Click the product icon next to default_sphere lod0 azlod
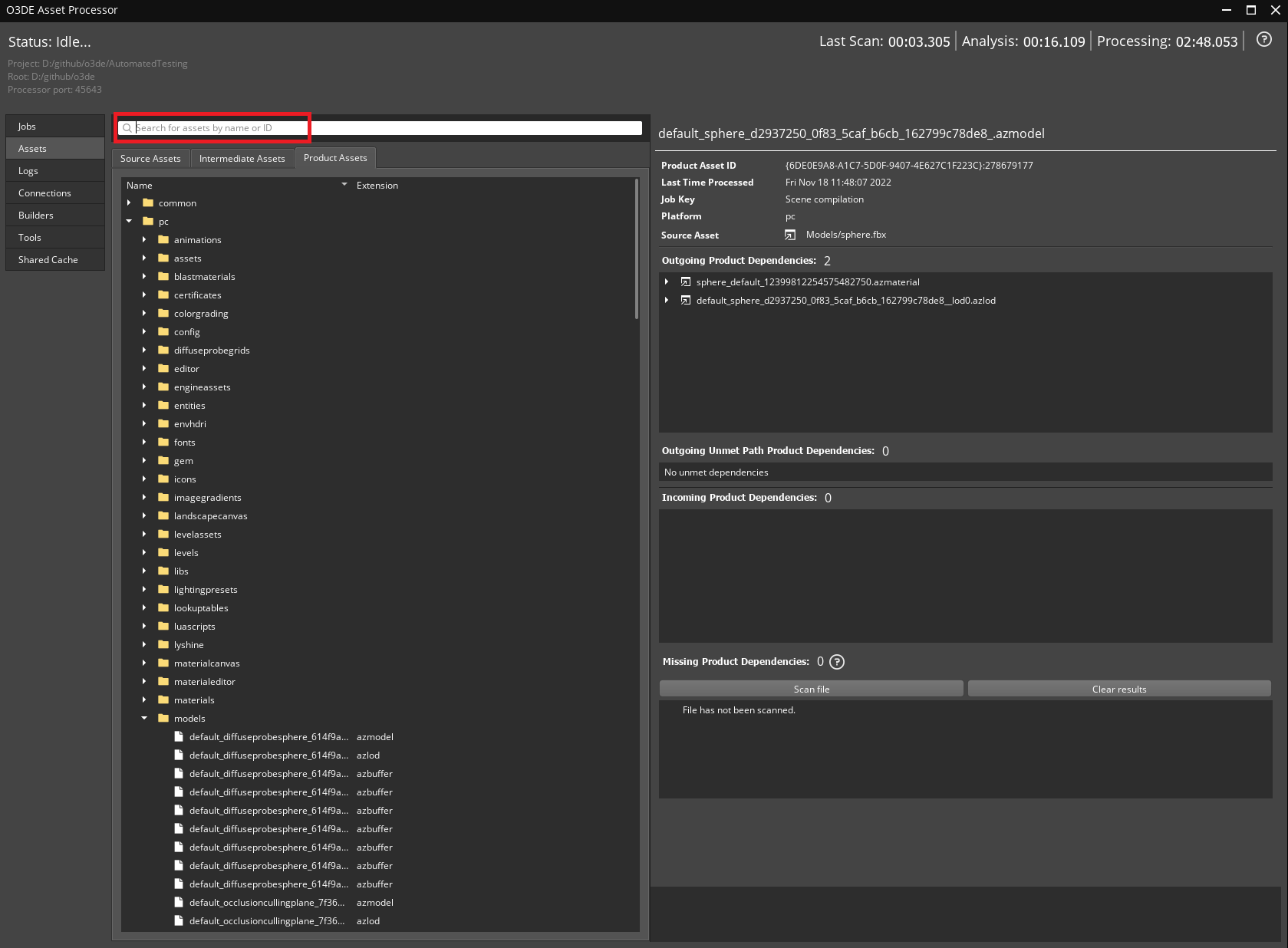This screenshot has height=948, width=1288. [x=685, y=300]
